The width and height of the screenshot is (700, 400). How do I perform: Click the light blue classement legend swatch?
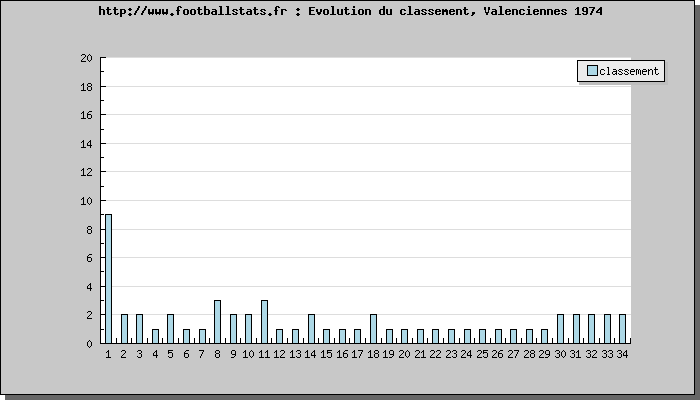592,71
